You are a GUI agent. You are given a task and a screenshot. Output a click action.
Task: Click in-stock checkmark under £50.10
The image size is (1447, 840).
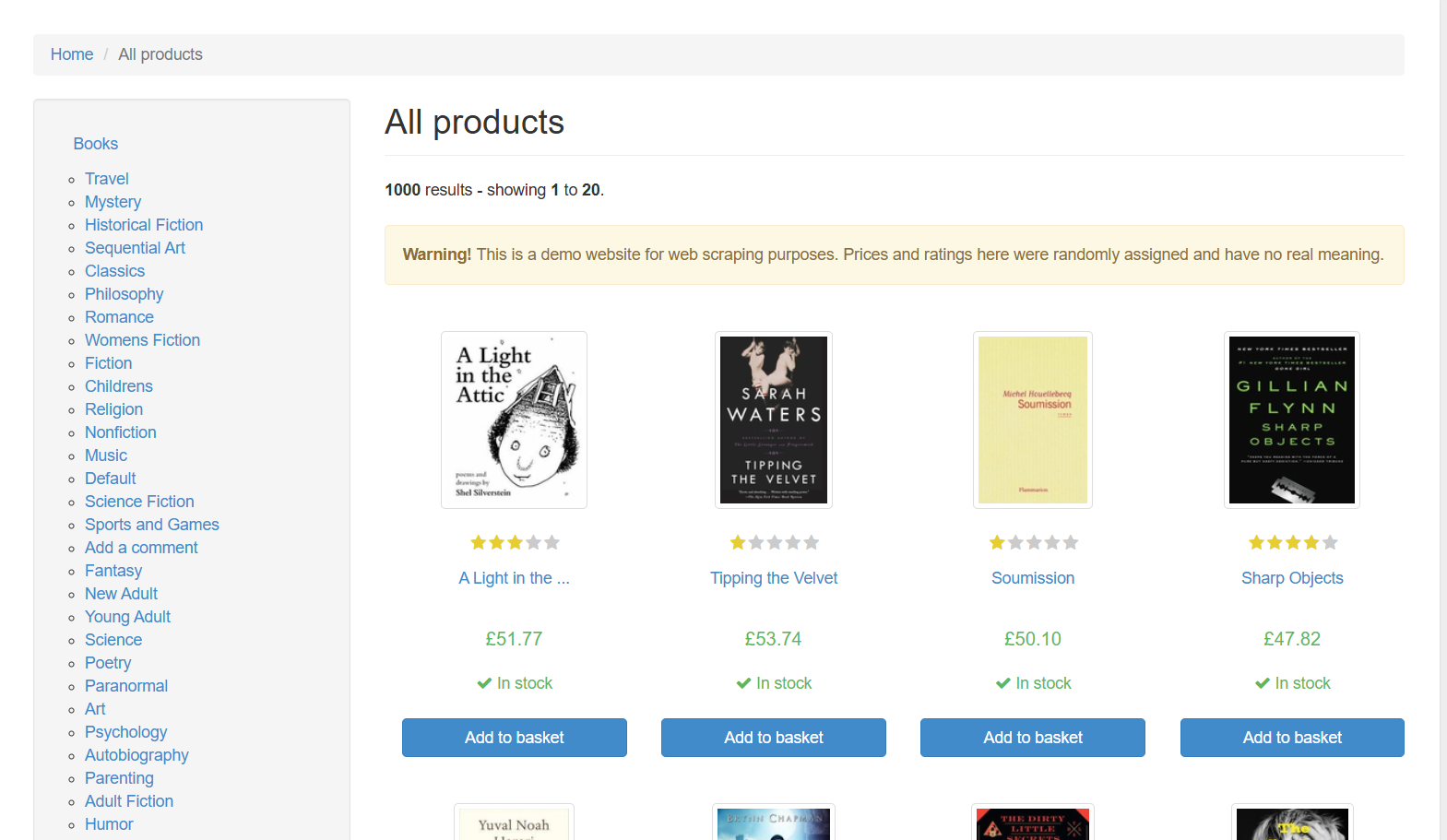1003,683
